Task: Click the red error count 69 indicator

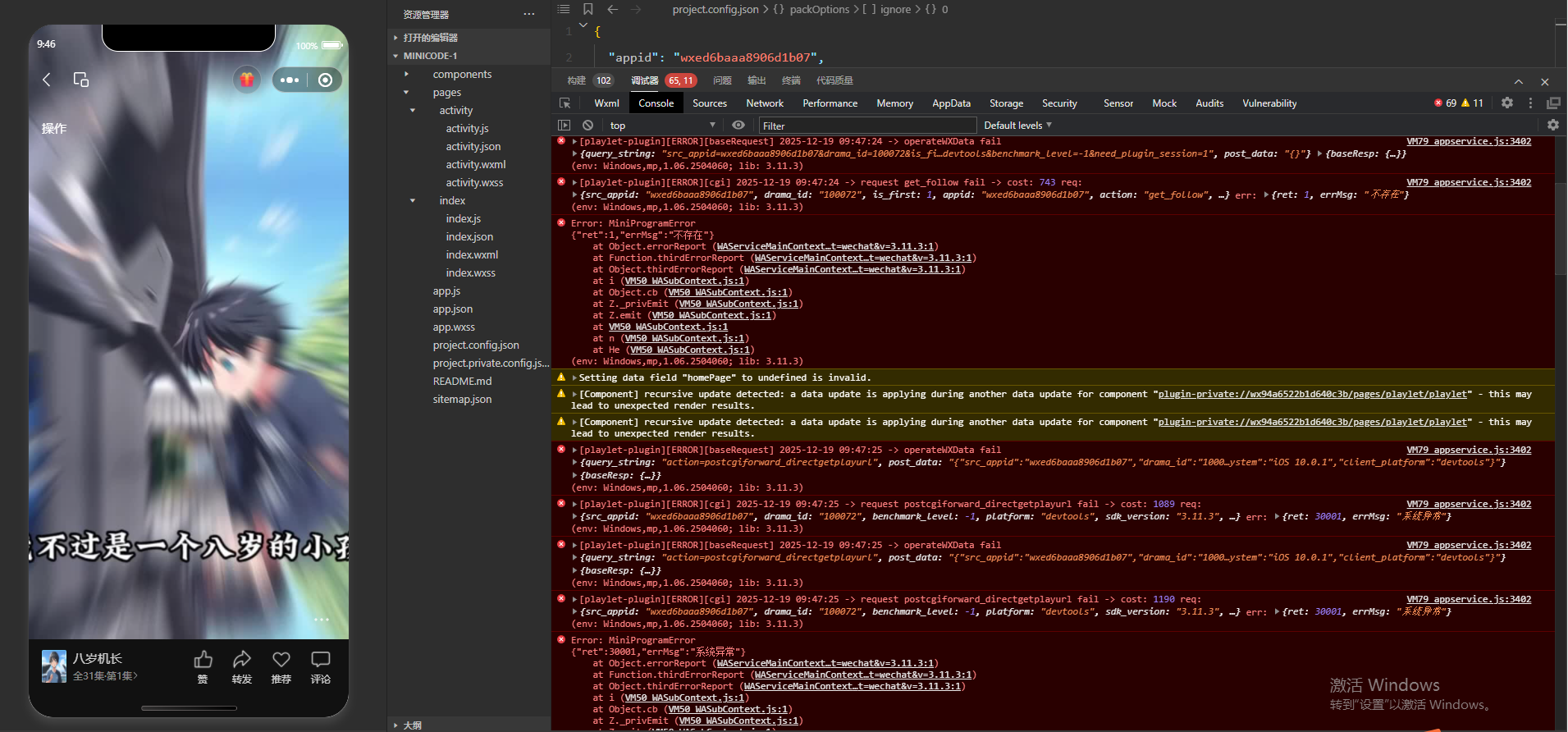Action: point(1445,103)
